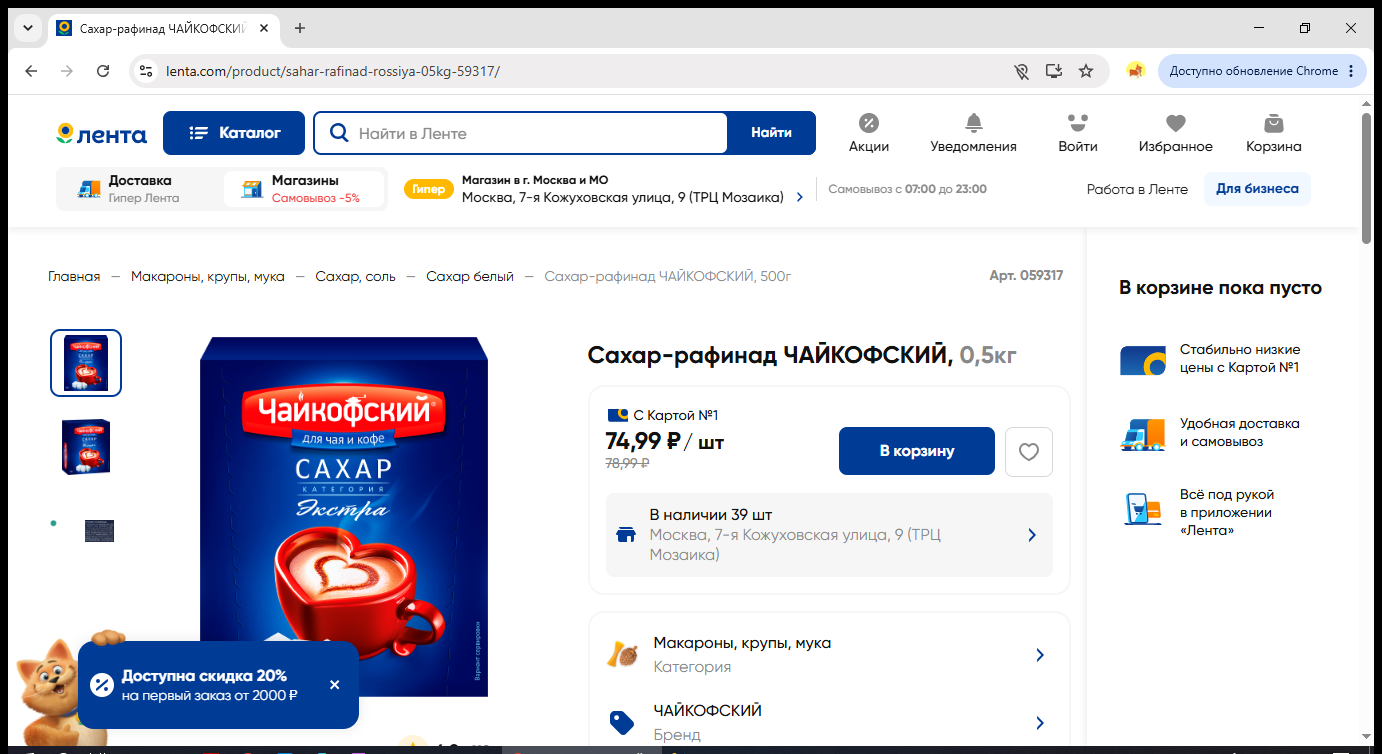The height and width of the screenshot is (754, 1382).
Task: Click the С Картой №1 card icon
Action: pyautogui.click(x=617, y=416)
